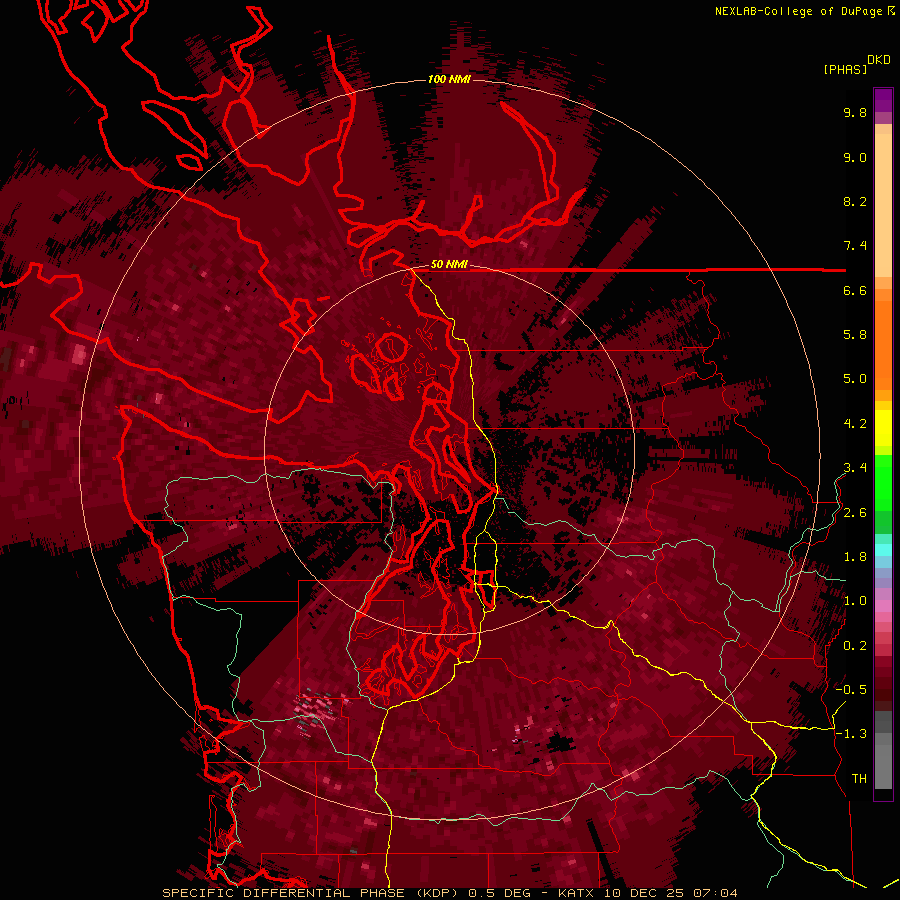Click the [PHAS] unit label
The height and width of the screenshot is (900, 900).
point(845,70)
